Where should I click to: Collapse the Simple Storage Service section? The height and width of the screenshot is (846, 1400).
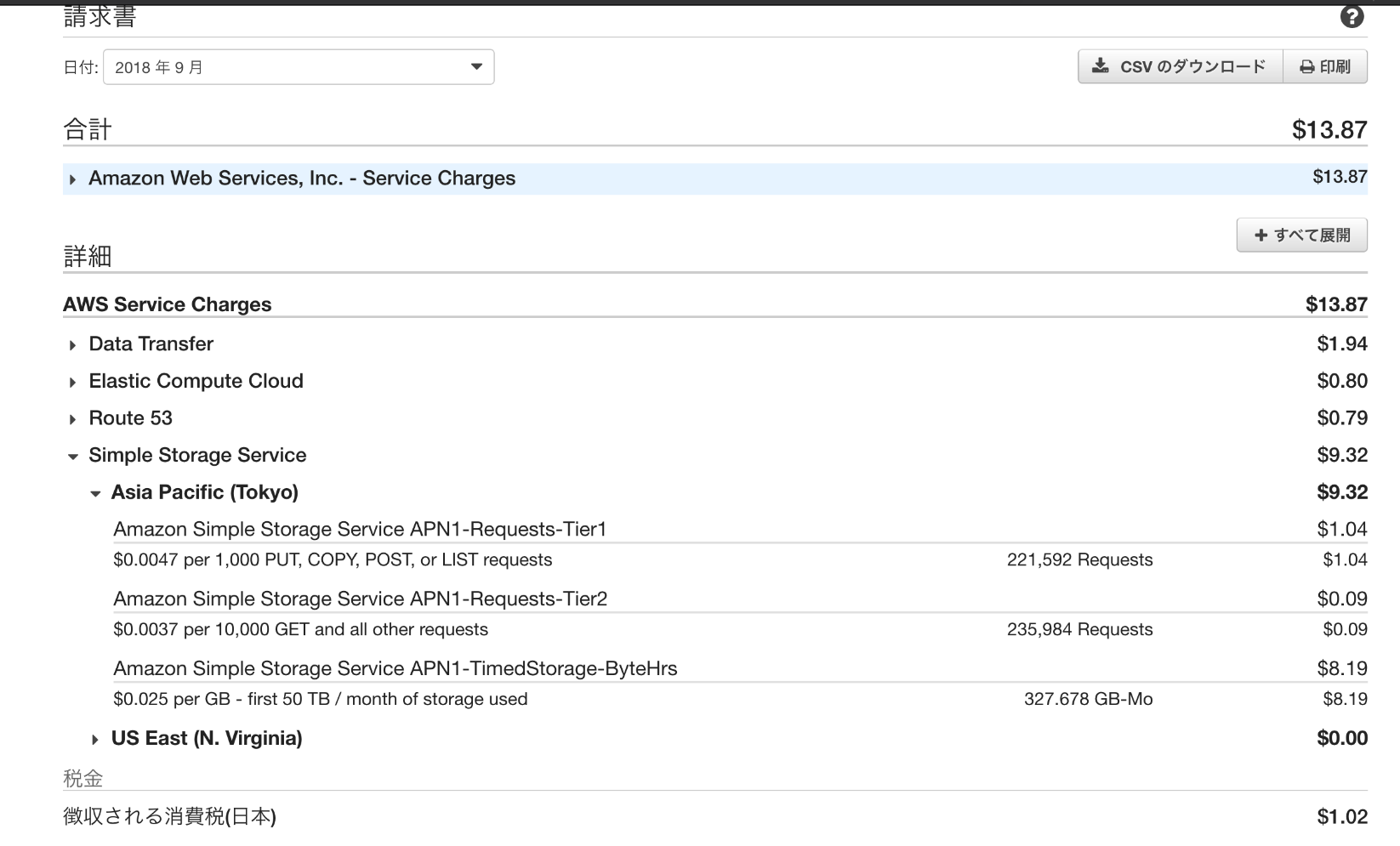[72, 457]
